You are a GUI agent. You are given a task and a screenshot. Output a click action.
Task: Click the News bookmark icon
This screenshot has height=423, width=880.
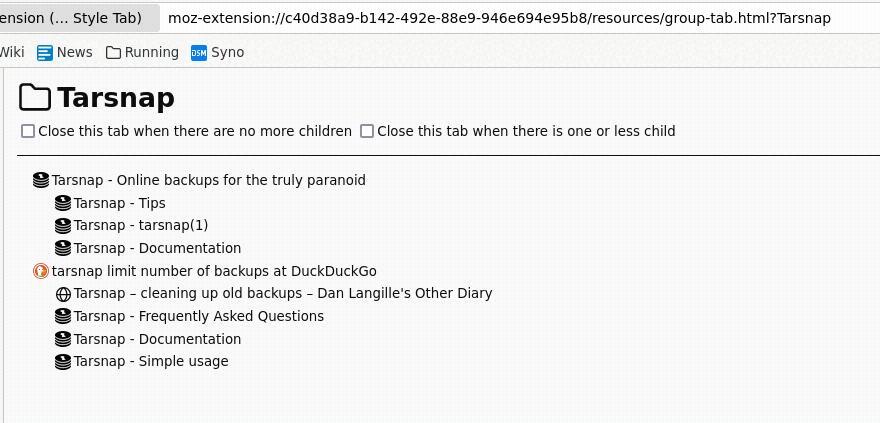click(x=45, y=52)
